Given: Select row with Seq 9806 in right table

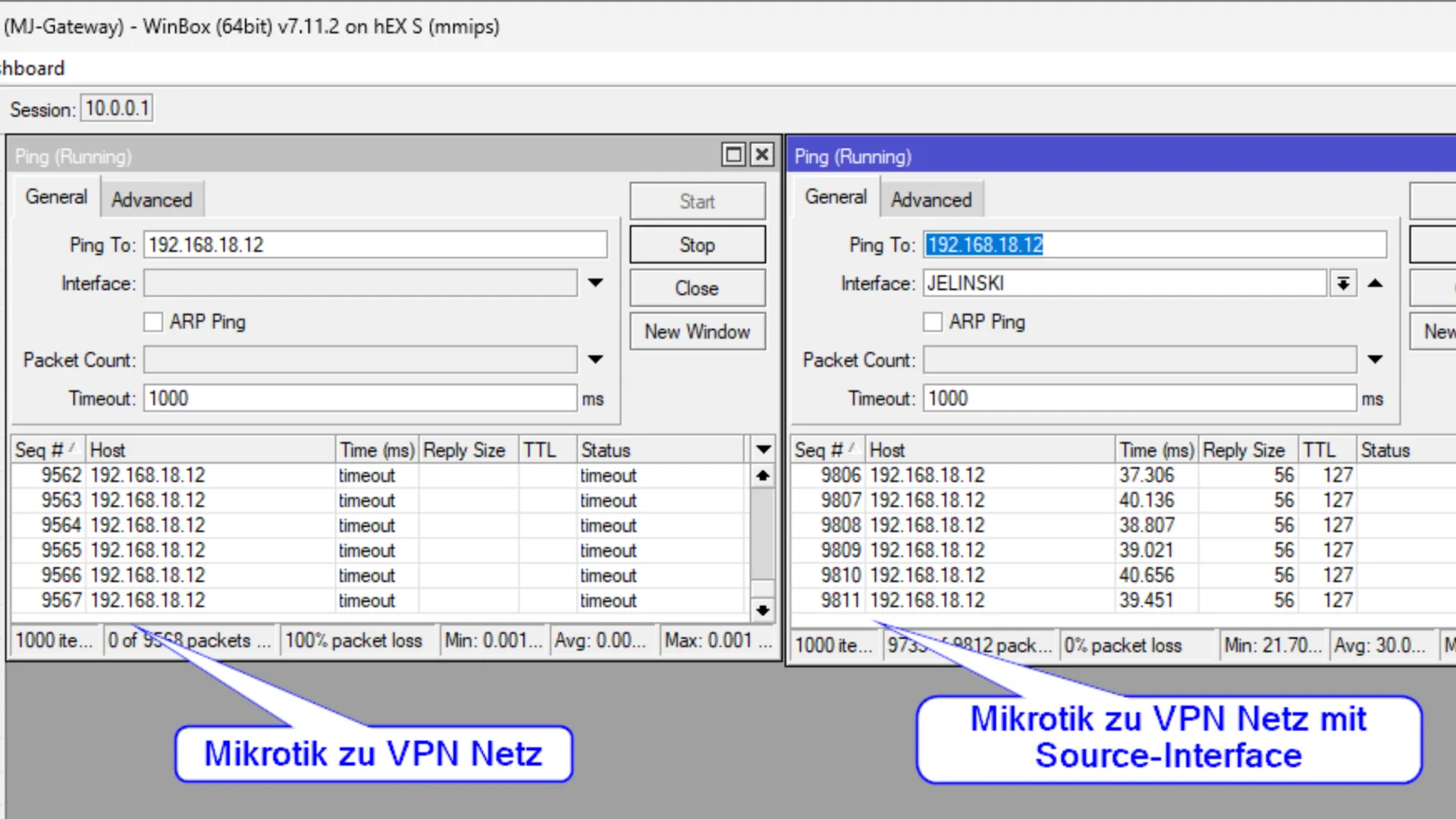Looking at the screenshot, I should (x=1124, y=475).
